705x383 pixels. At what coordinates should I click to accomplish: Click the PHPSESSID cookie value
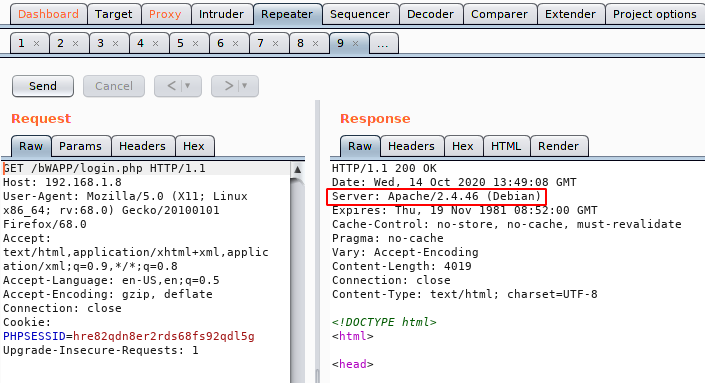(164, 336)
